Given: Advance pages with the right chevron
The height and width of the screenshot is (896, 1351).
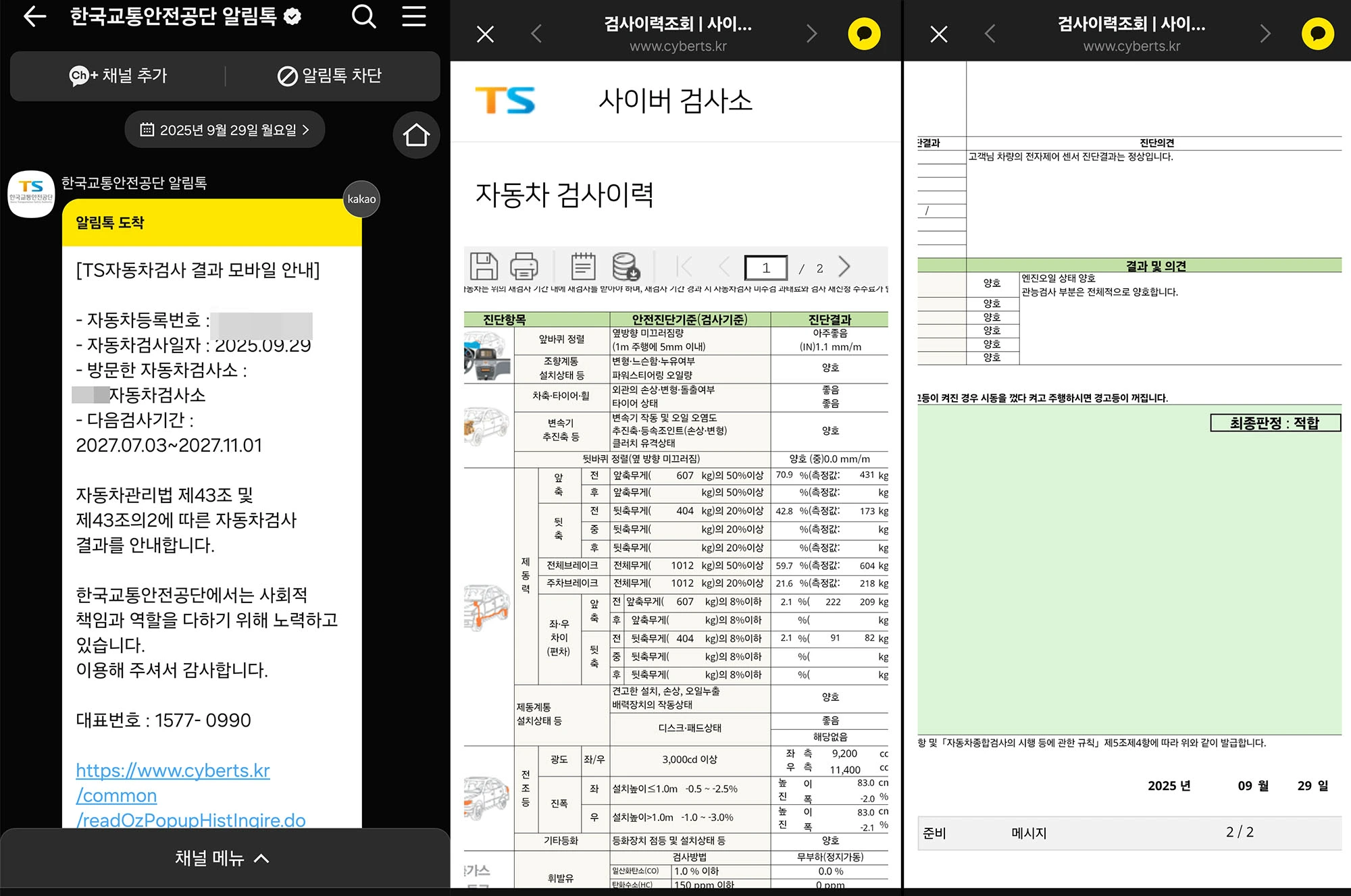Looking at the screenshot, I should click(845, 266).
